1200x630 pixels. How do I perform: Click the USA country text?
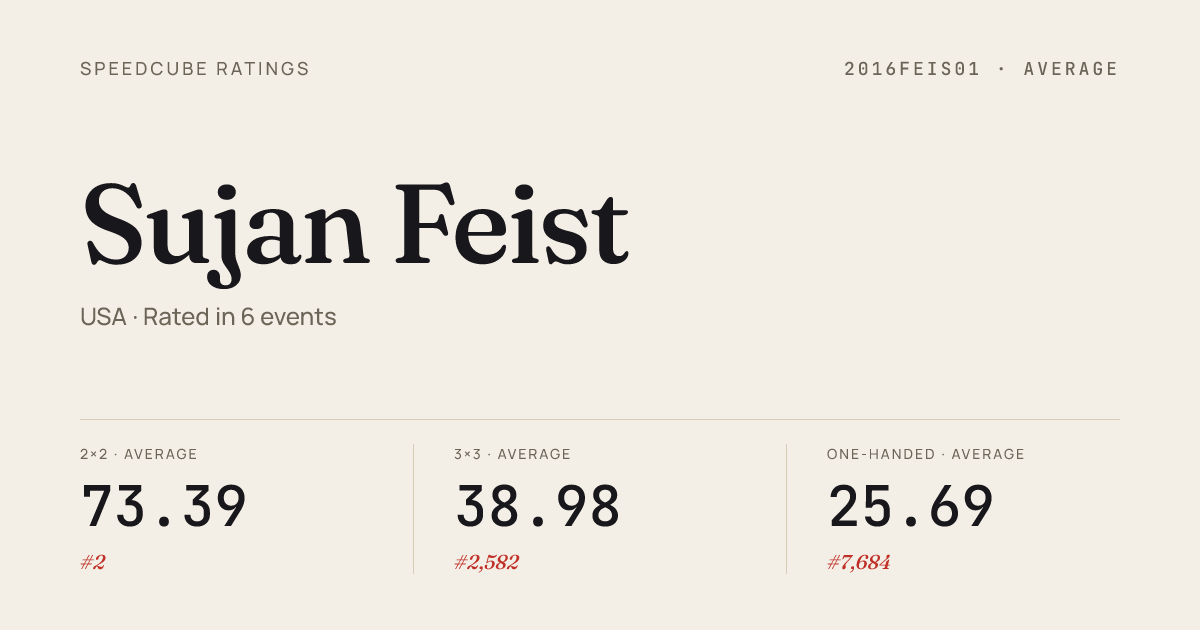(x=103, y=317)
